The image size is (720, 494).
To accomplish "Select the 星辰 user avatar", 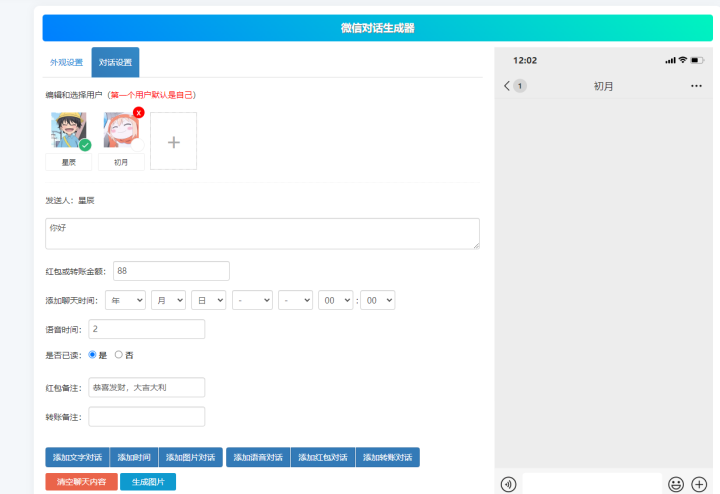I will coord(68,131).
